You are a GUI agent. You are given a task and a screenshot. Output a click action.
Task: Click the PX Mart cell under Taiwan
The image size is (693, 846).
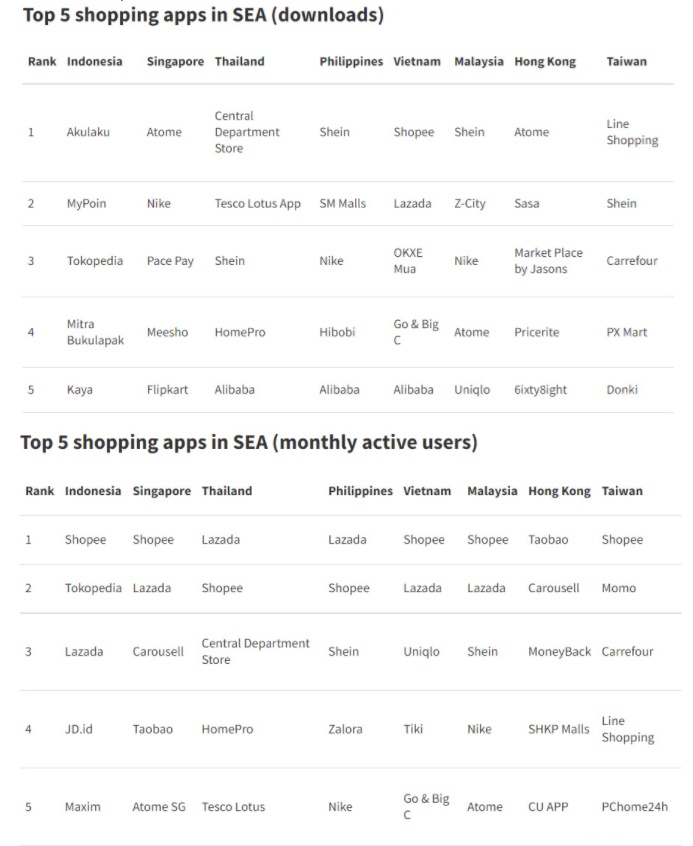click(626, 332)
